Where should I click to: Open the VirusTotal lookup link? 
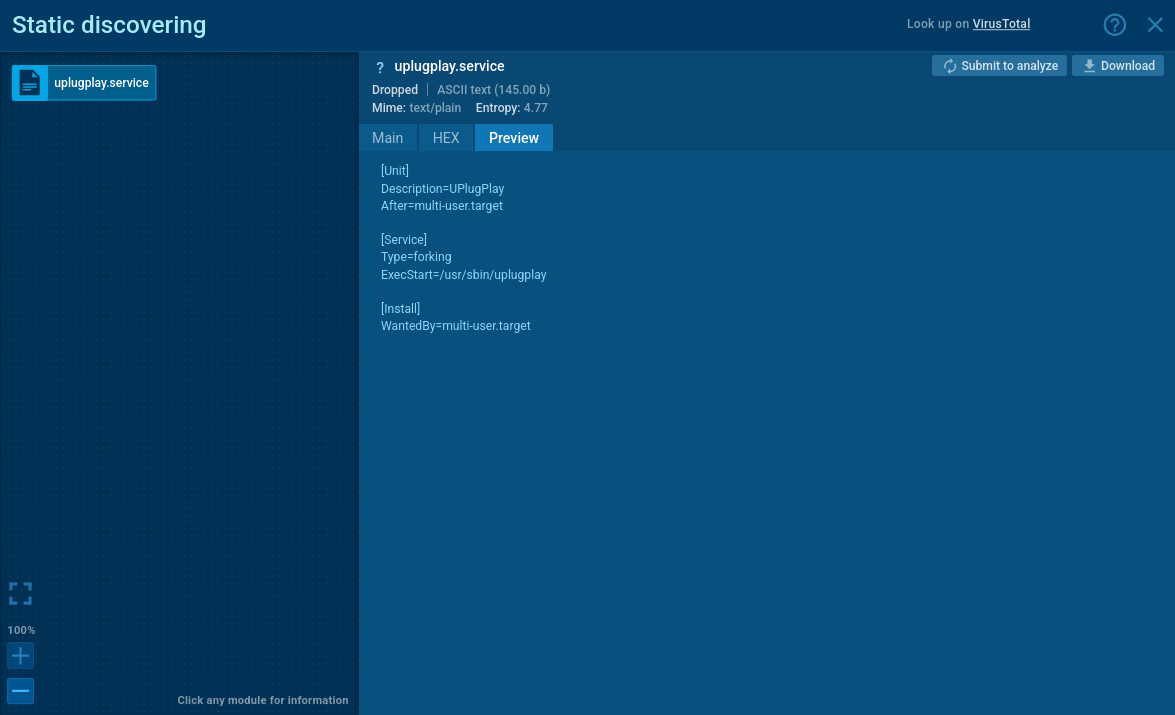1001,24
